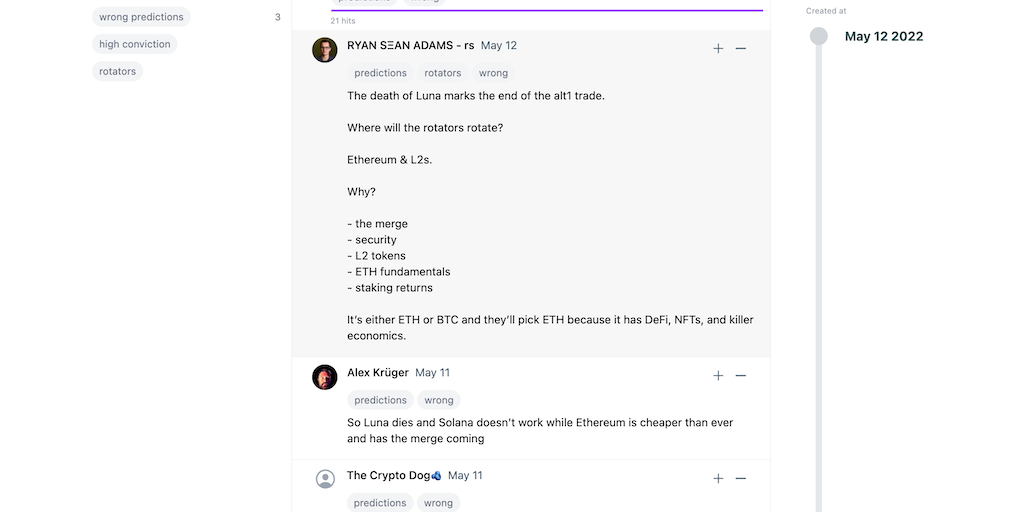Open Alex Krüger author name link
1024x512 pixels.
pos(378,372)
